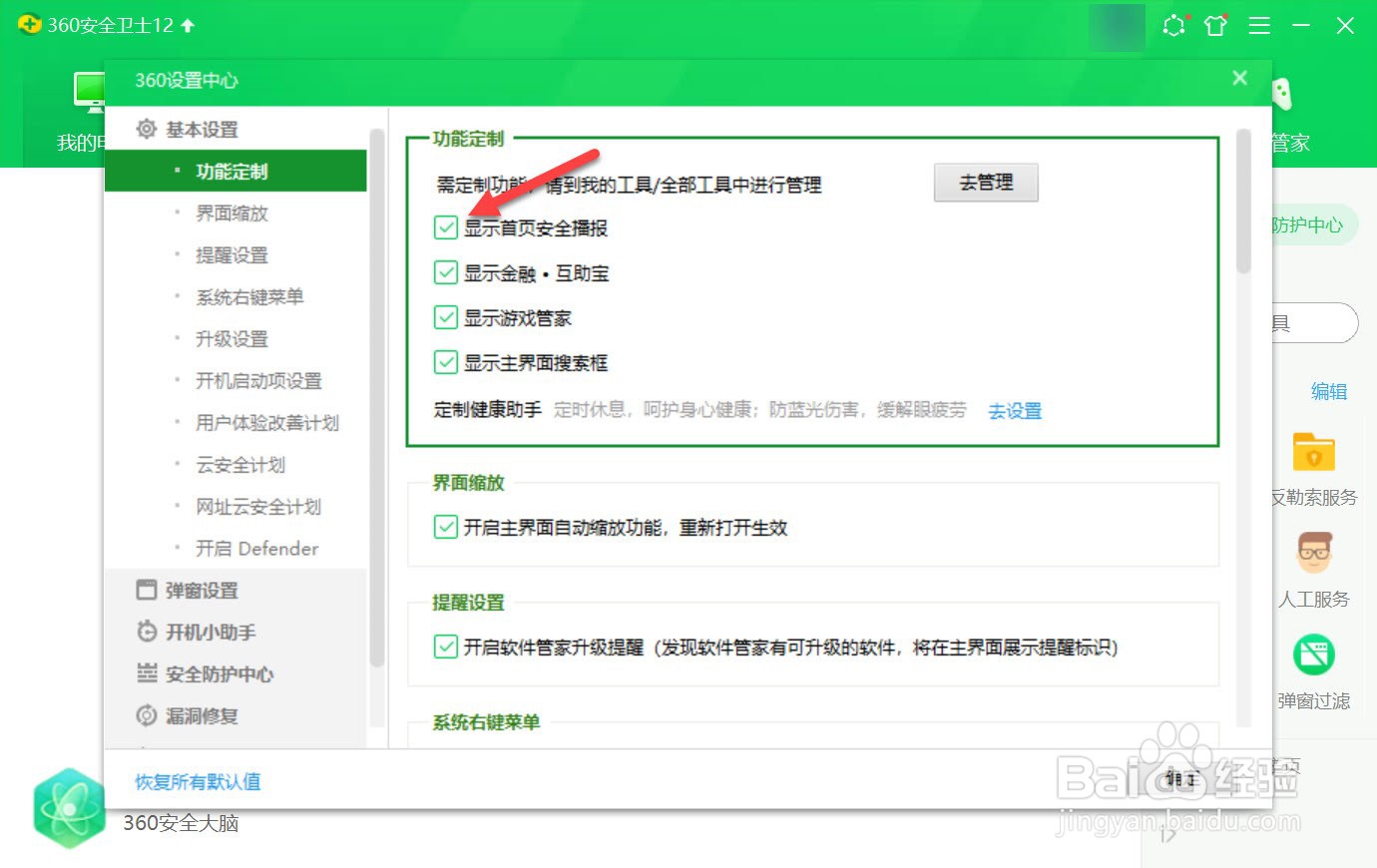Open the skin (shirt) icon in title bar

[1215, 25]
